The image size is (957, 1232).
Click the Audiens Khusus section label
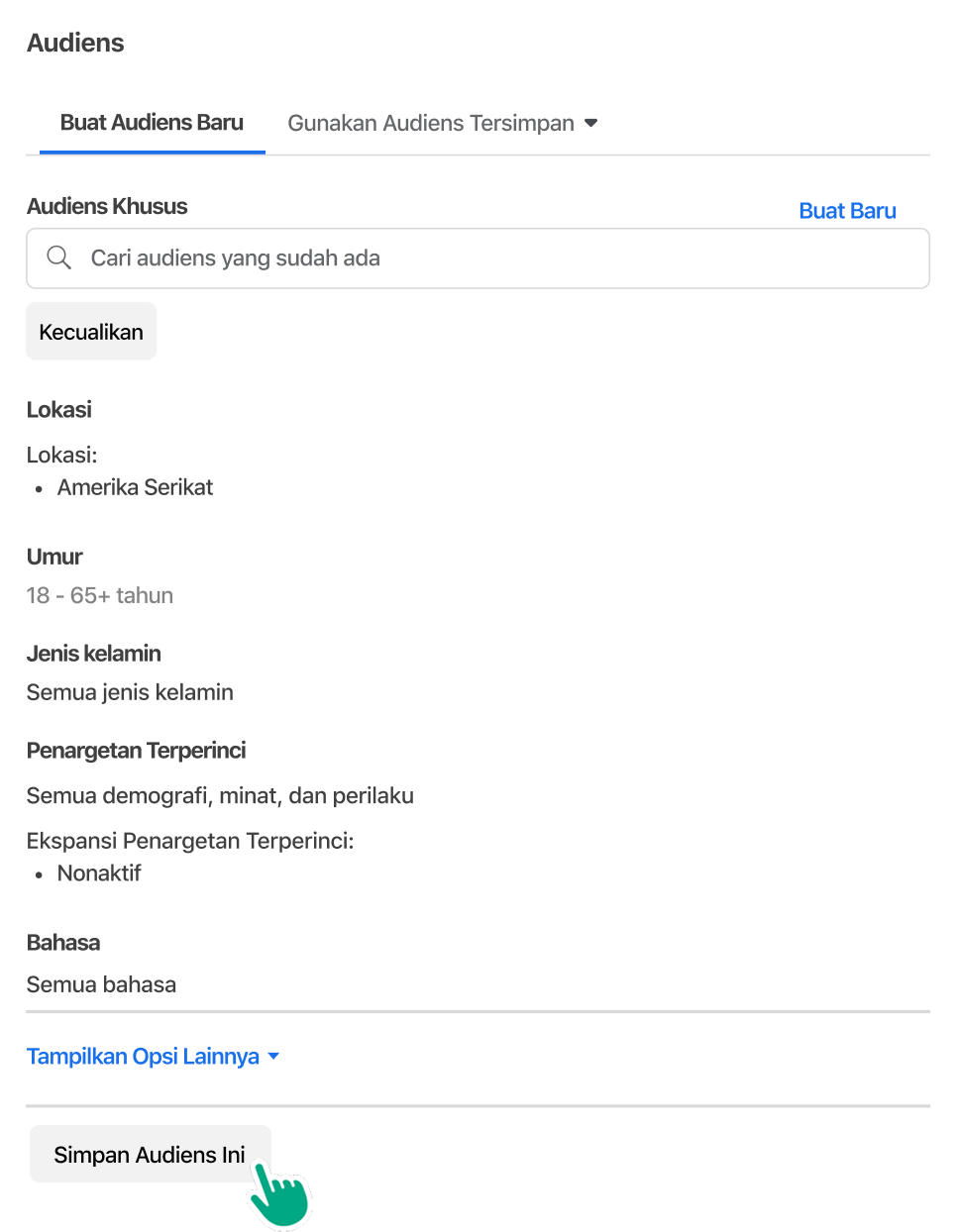(107, 206)
